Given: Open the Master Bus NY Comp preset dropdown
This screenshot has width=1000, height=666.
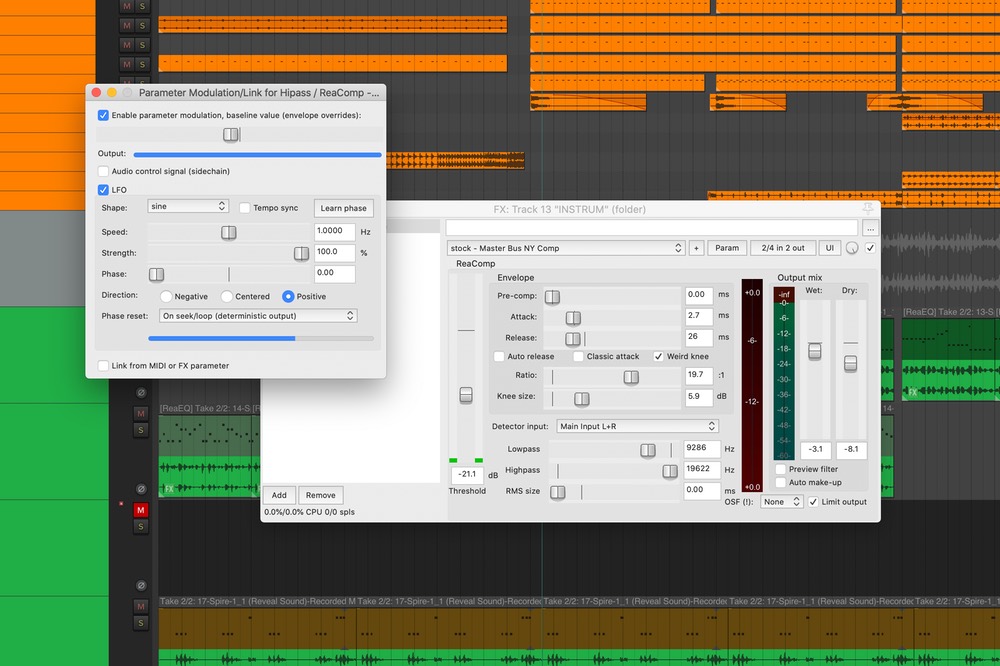Looking at the screenshot, I should pos(565,248).
